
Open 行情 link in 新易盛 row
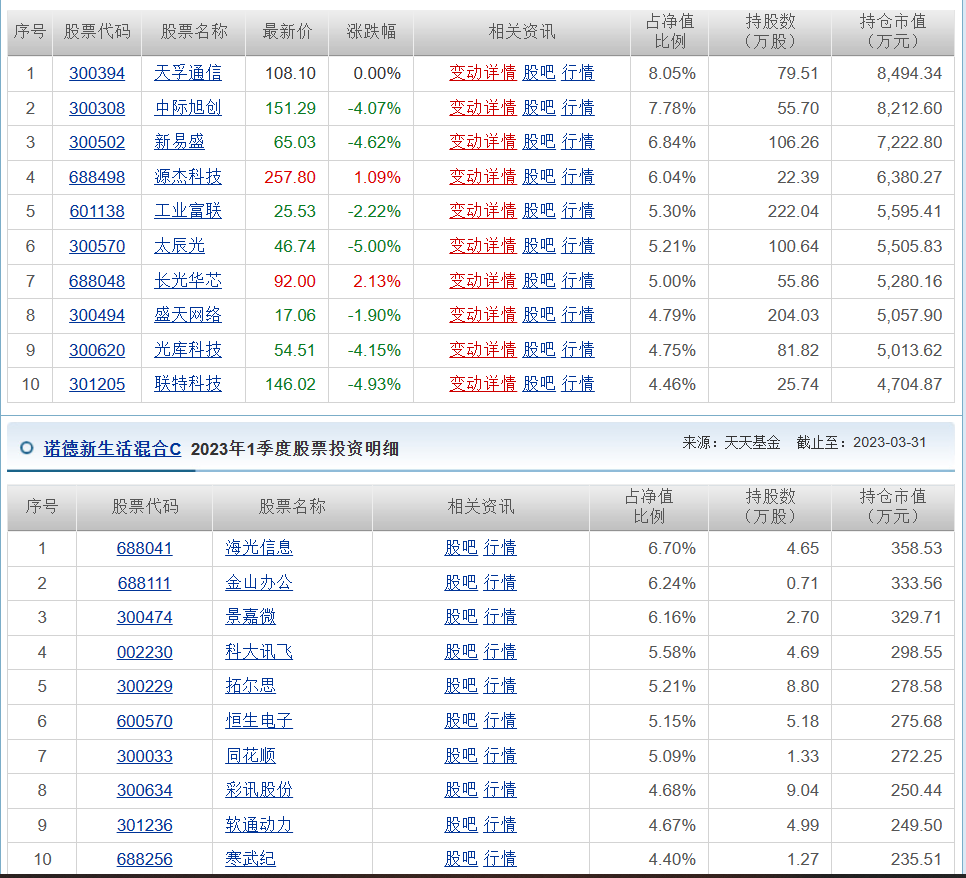click(x=578, y=142)
